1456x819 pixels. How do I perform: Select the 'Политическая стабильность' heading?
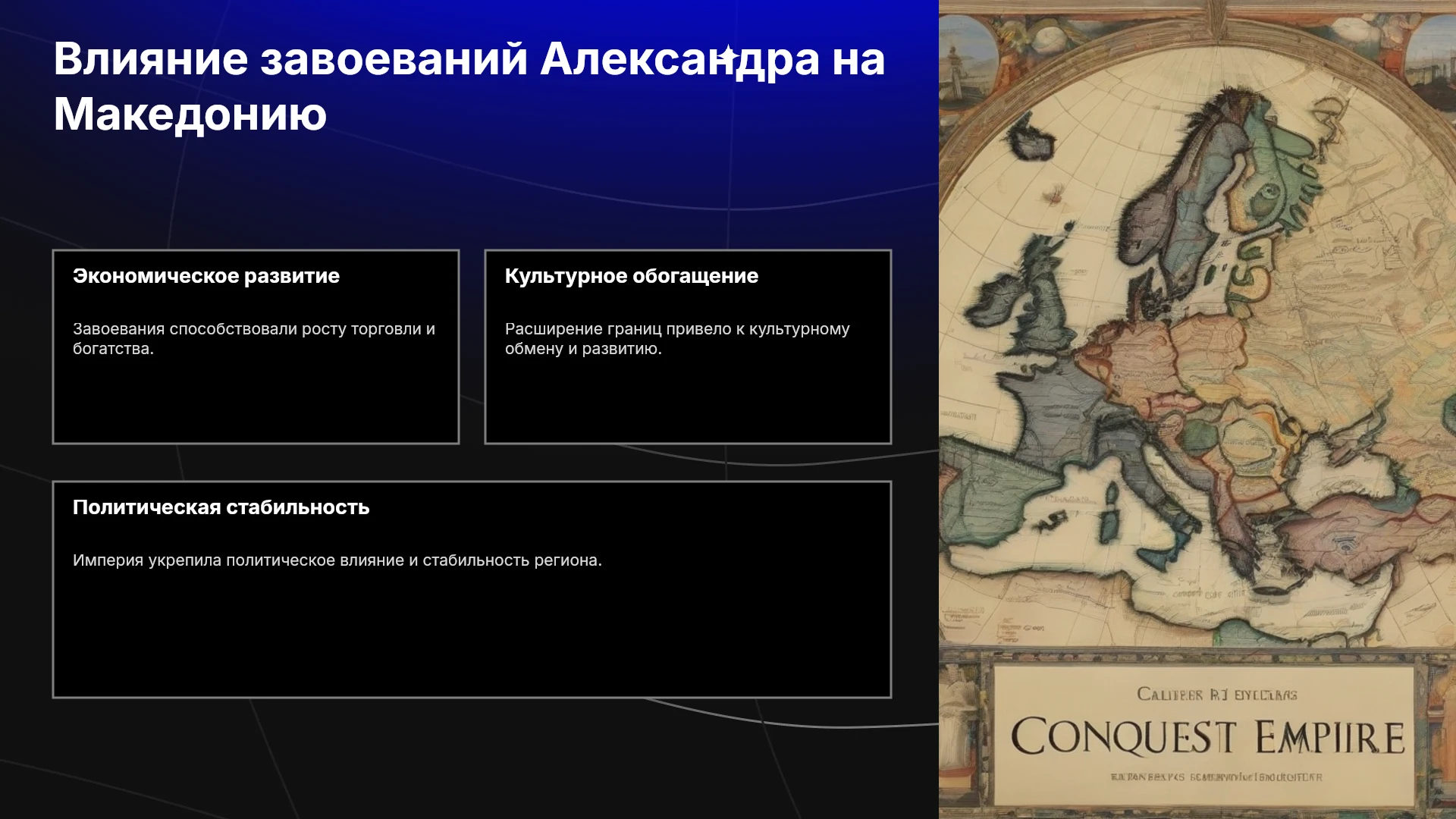coord(221,507)
